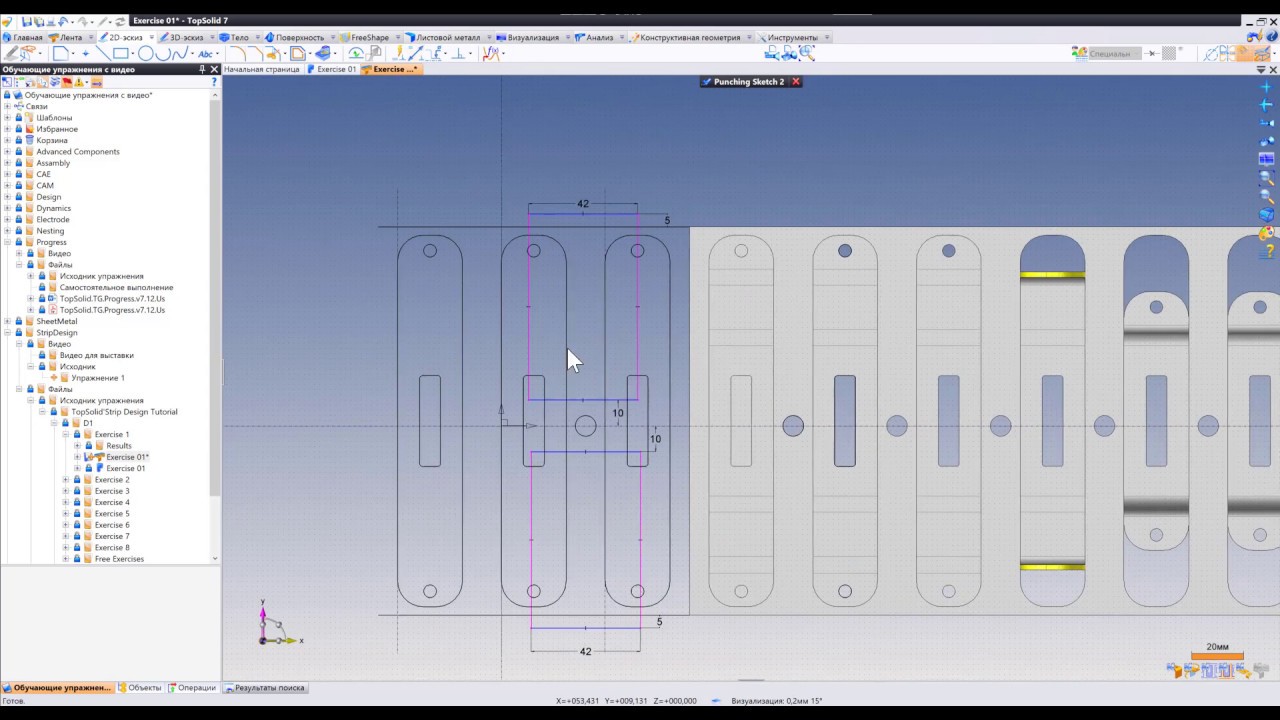Click the 20мм scale bar indicator
Screen dimensions: 1280x720
[1217, 652]
